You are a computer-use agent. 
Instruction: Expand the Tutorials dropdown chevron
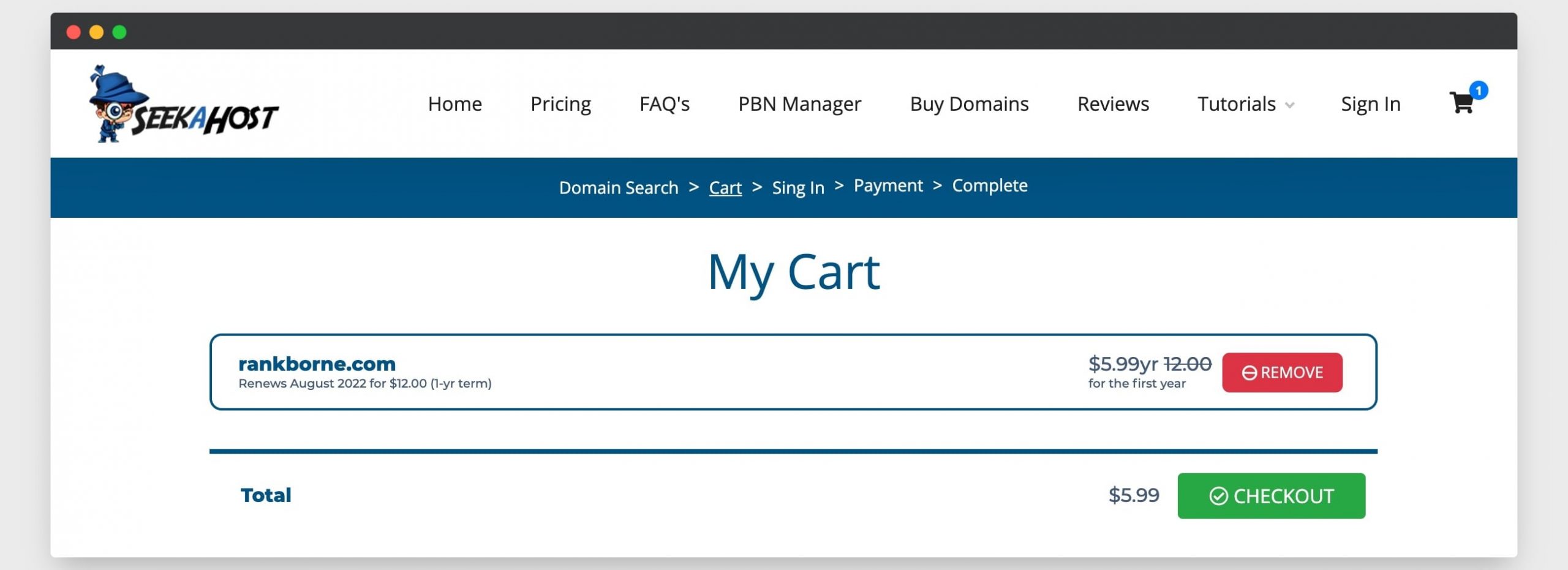click(x=1290, y=105)
